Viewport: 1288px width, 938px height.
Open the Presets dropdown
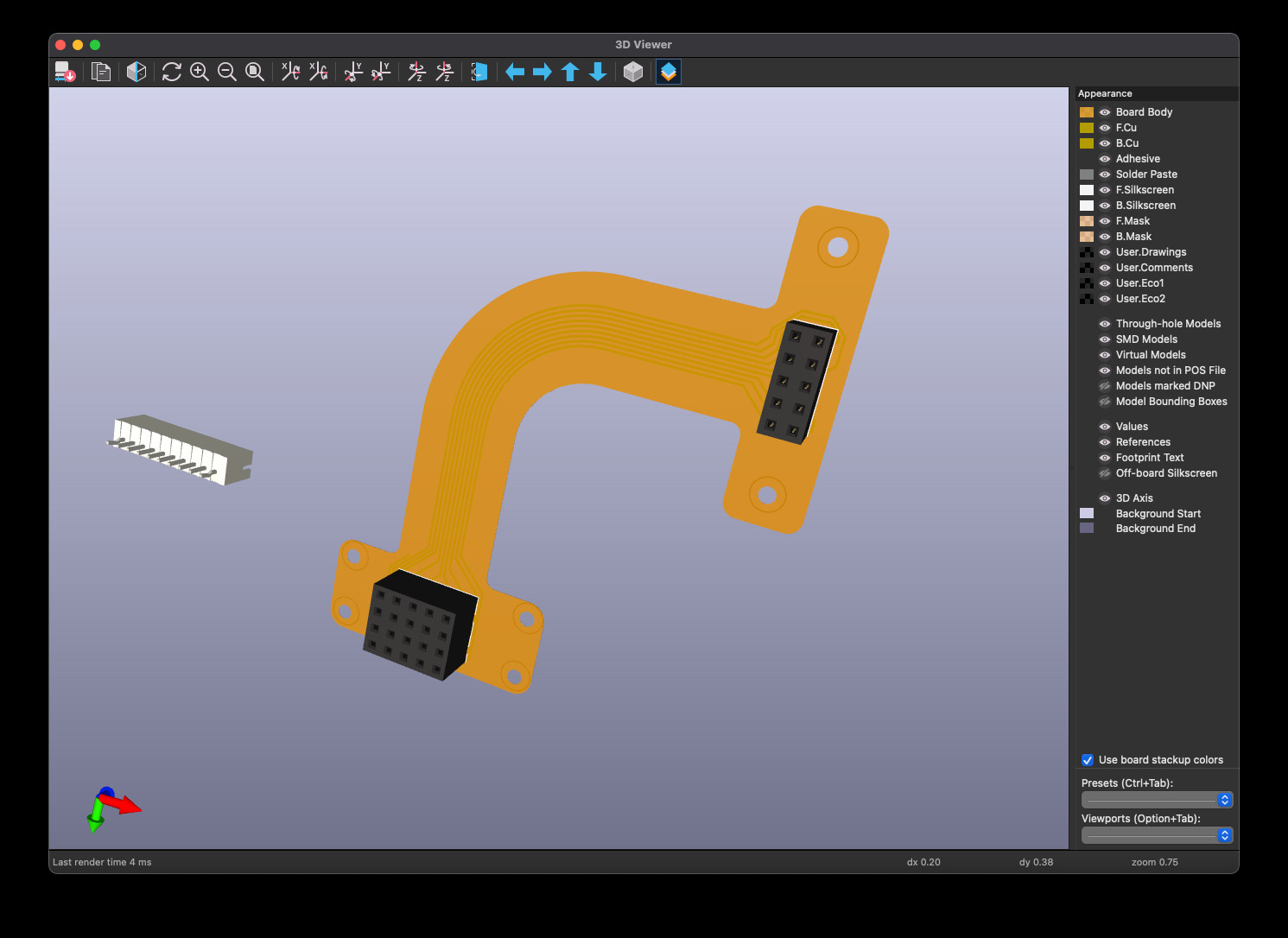coord(1157,800)
